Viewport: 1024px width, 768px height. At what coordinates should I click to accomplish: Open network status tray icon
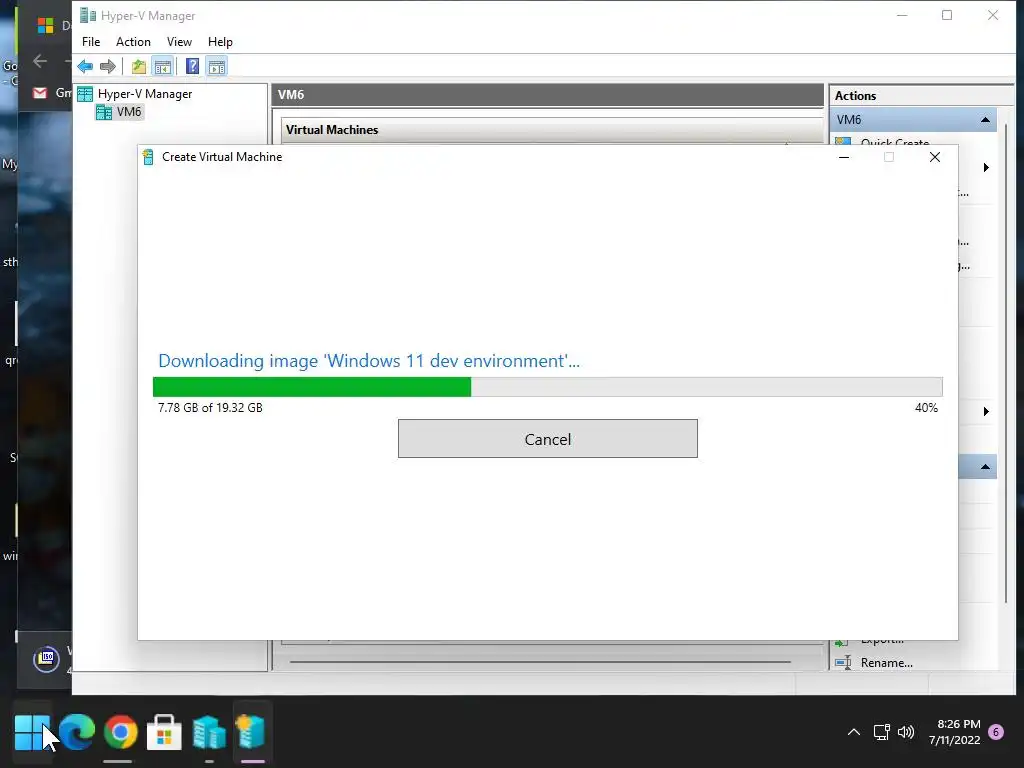882,732
